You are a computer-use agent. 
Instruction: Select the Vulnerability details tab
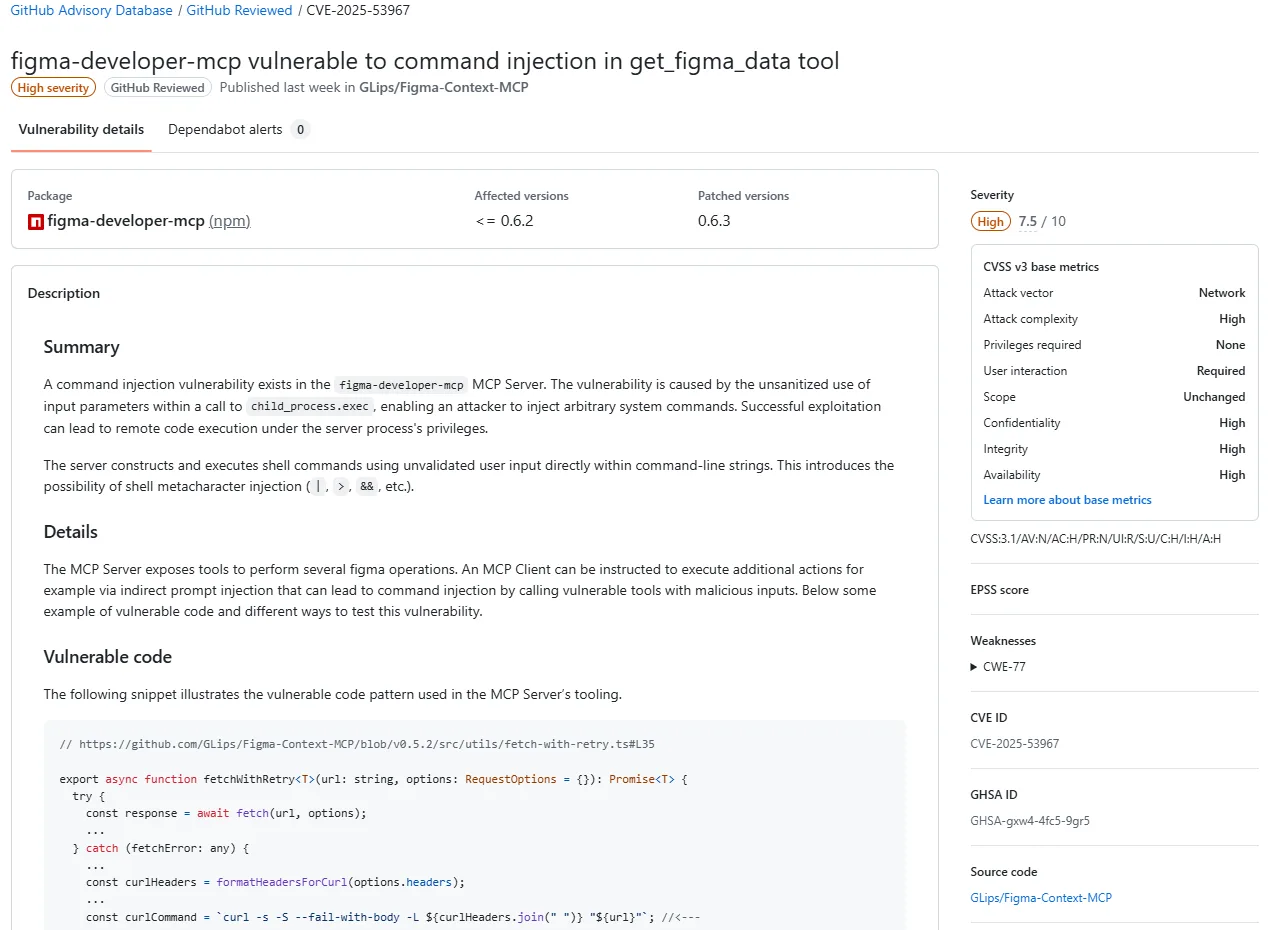80,129
